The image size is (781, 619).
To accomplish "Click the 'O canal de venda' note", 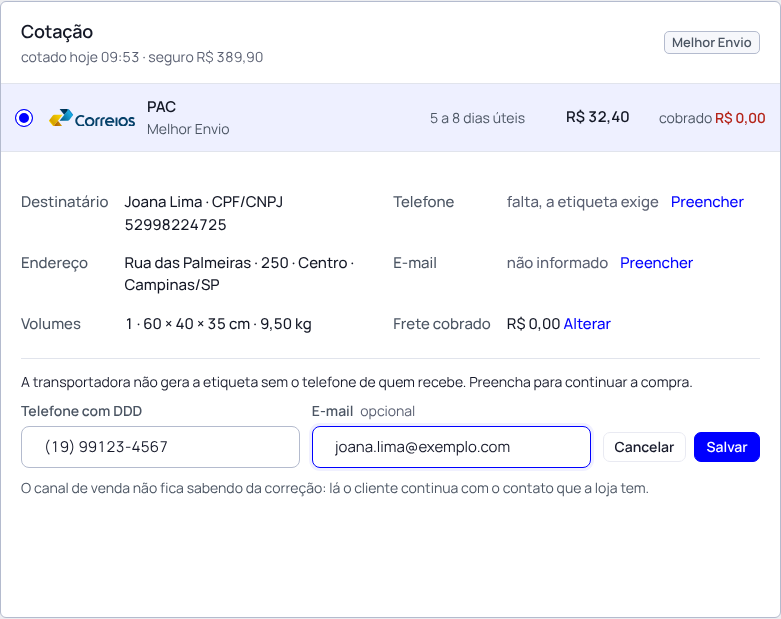I will (x=335, y=488).
